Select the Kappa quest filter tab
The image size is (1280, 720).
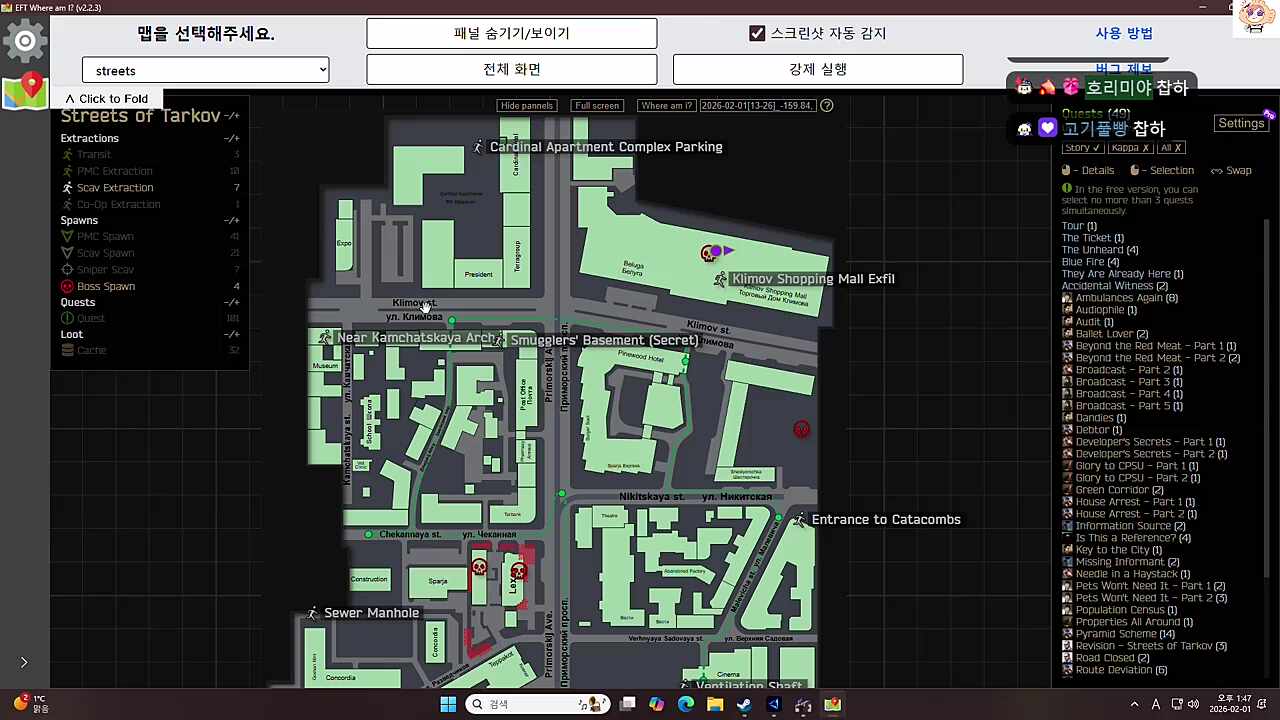(1130, 148)
